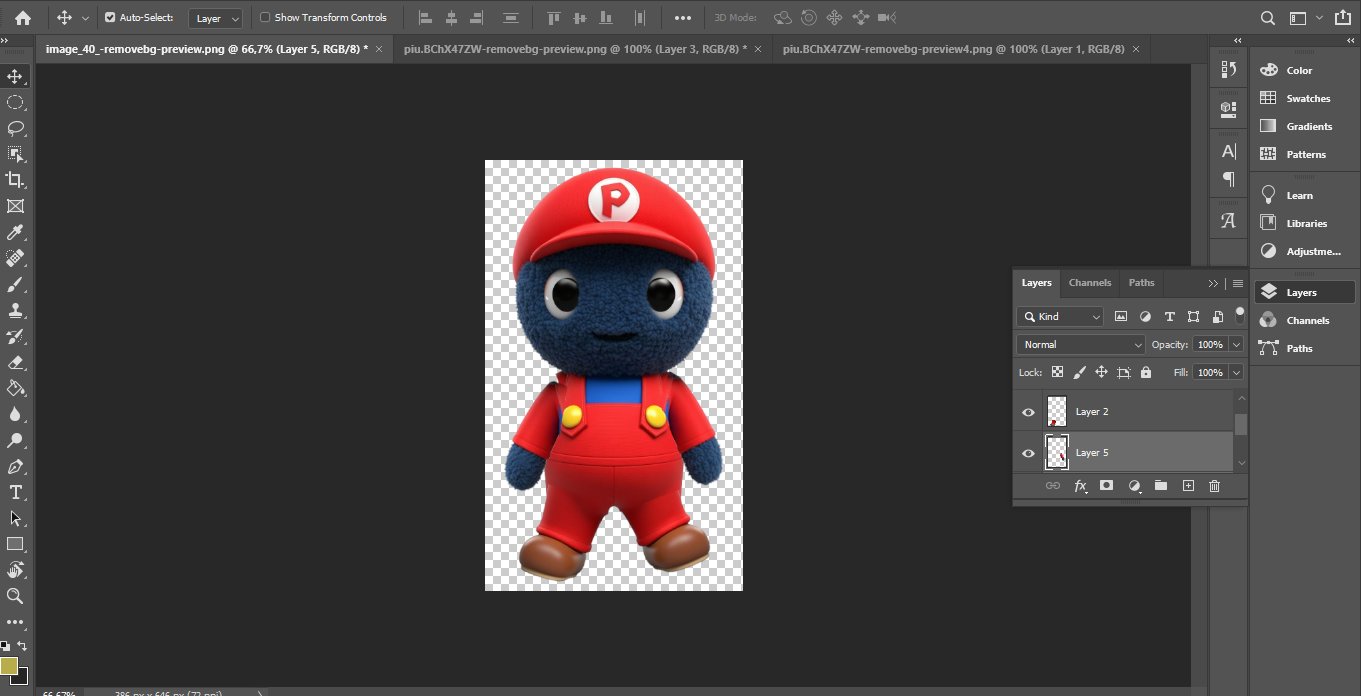Click the foreground color swatch

[9, 665]
